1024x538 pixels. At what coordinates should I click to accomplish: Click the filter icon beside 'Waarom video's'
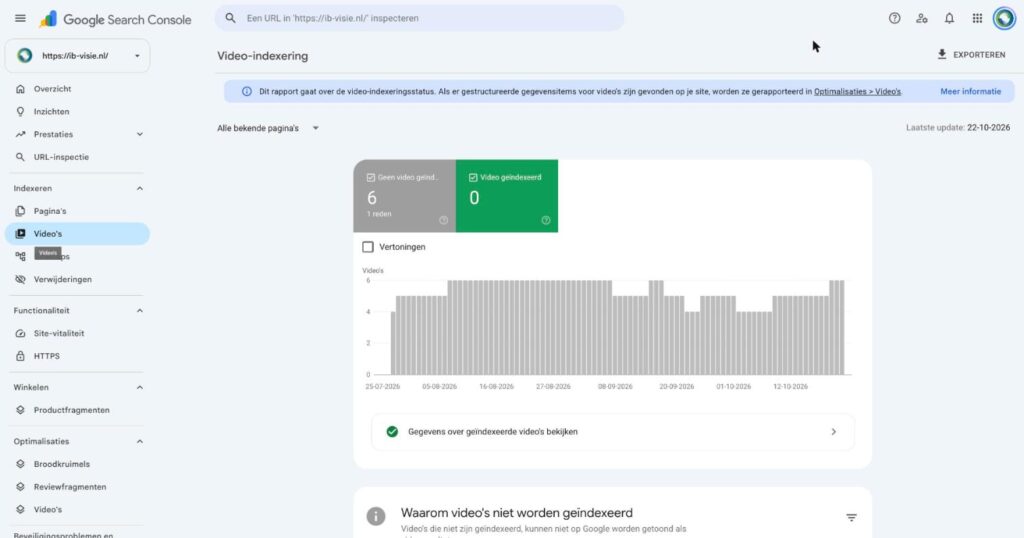click(851, 517)
